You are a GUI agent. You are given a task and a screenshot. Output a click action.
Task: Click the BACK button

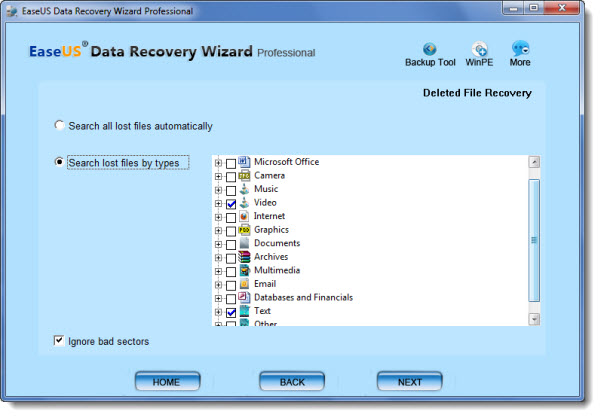click(292, 381)
